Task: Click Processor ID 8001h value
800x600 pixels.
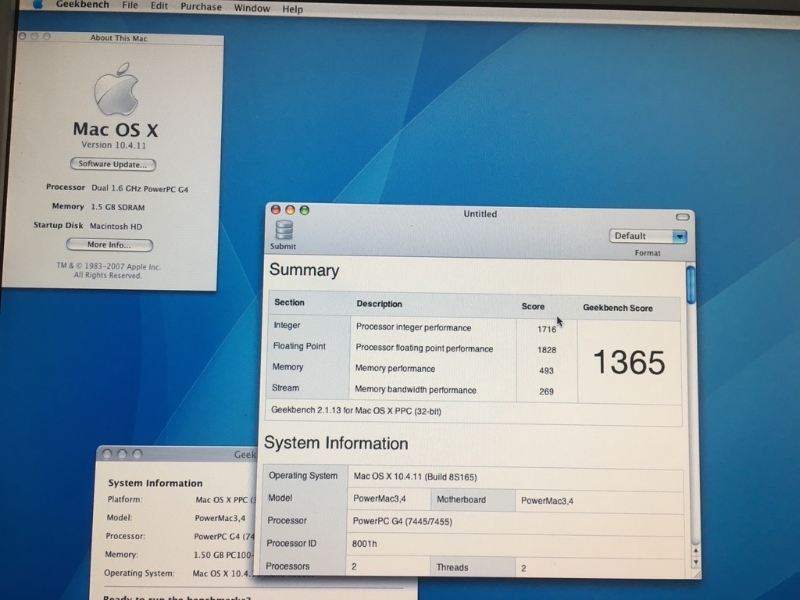Action: [x=364, y=544]
